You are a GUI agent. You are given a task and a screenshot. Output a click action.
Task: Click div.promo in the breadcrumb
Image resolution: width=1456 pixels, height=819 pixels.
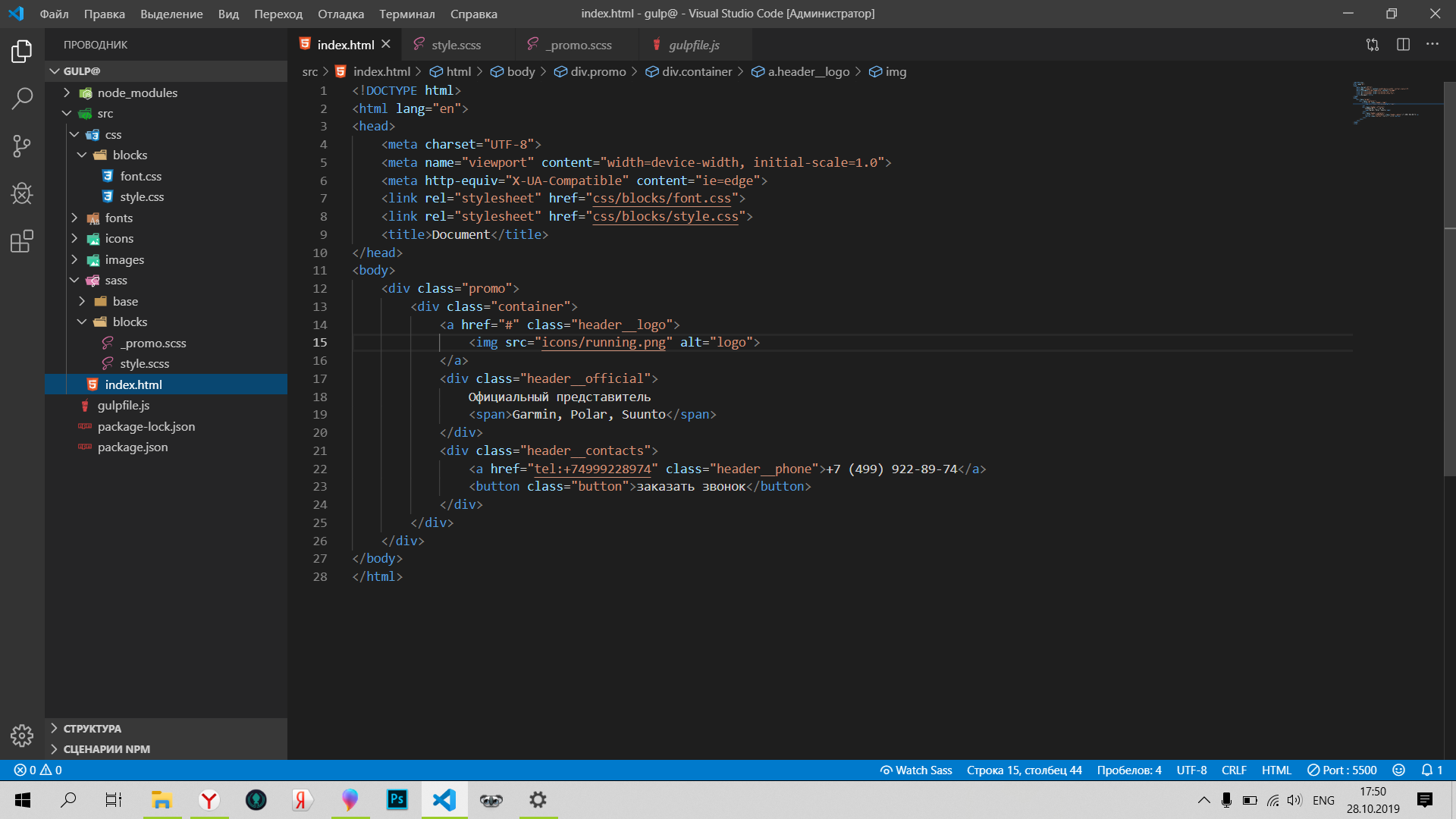590,71
